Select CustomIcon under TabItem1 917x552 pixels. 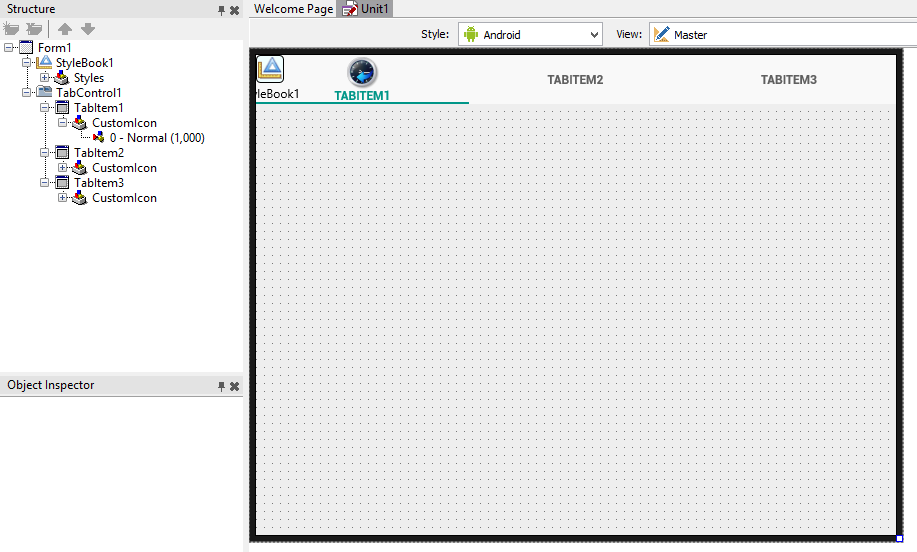tap(124, 123)
